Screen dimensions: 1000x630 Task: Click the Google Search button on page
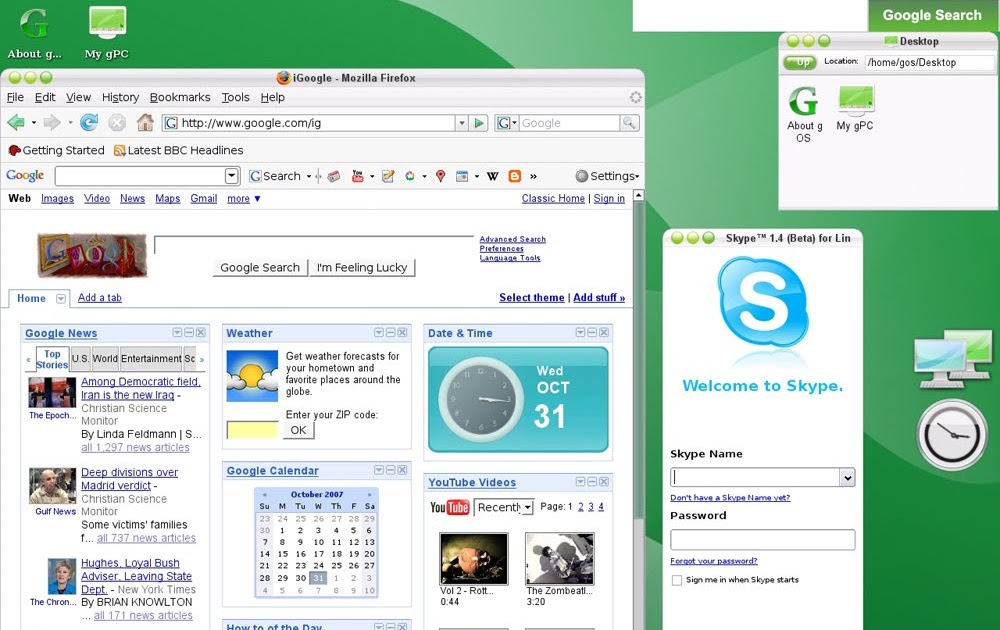tap(260, 268)
